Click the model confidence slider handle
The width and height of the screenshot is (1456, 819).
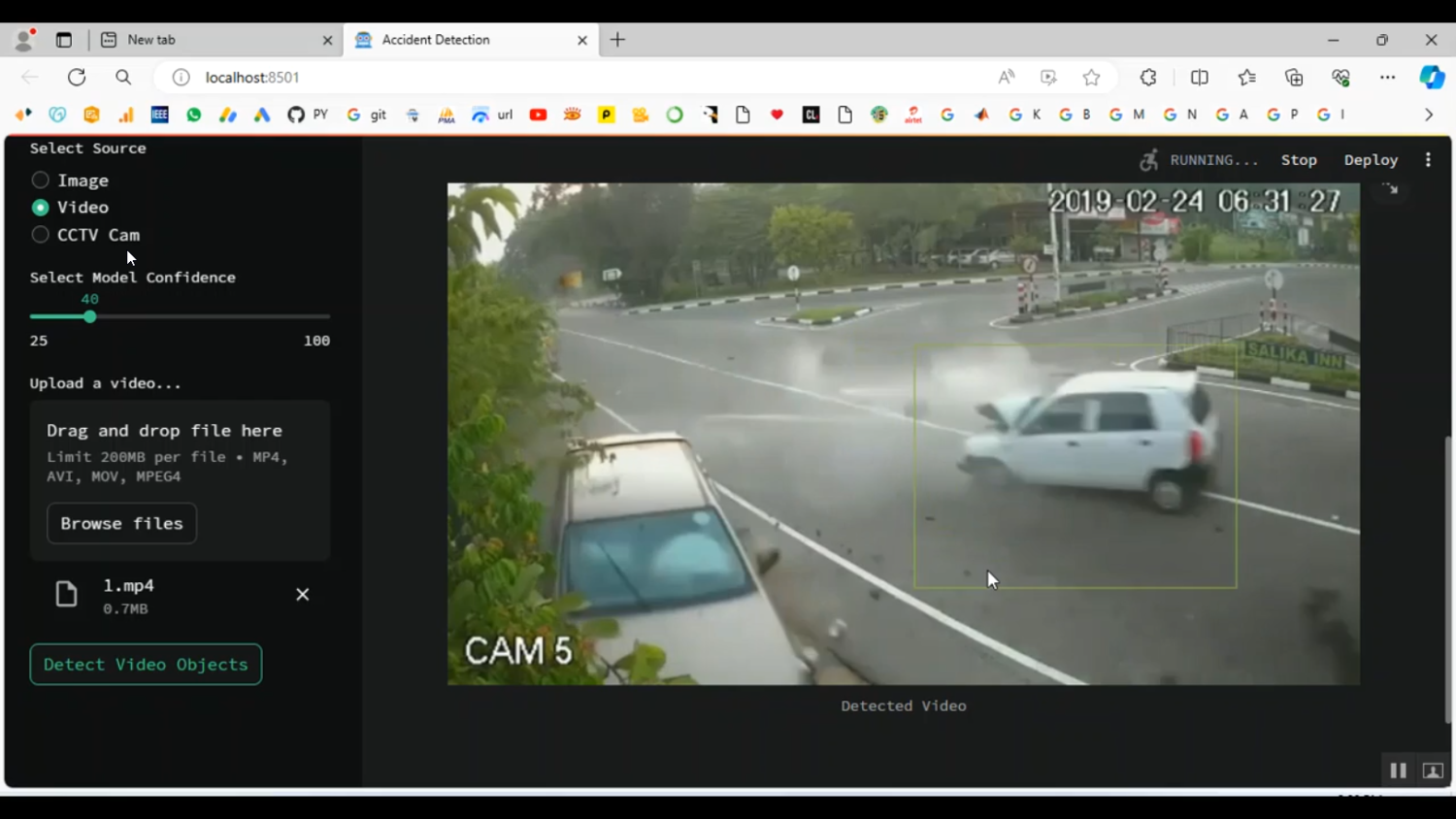[90, 316]
